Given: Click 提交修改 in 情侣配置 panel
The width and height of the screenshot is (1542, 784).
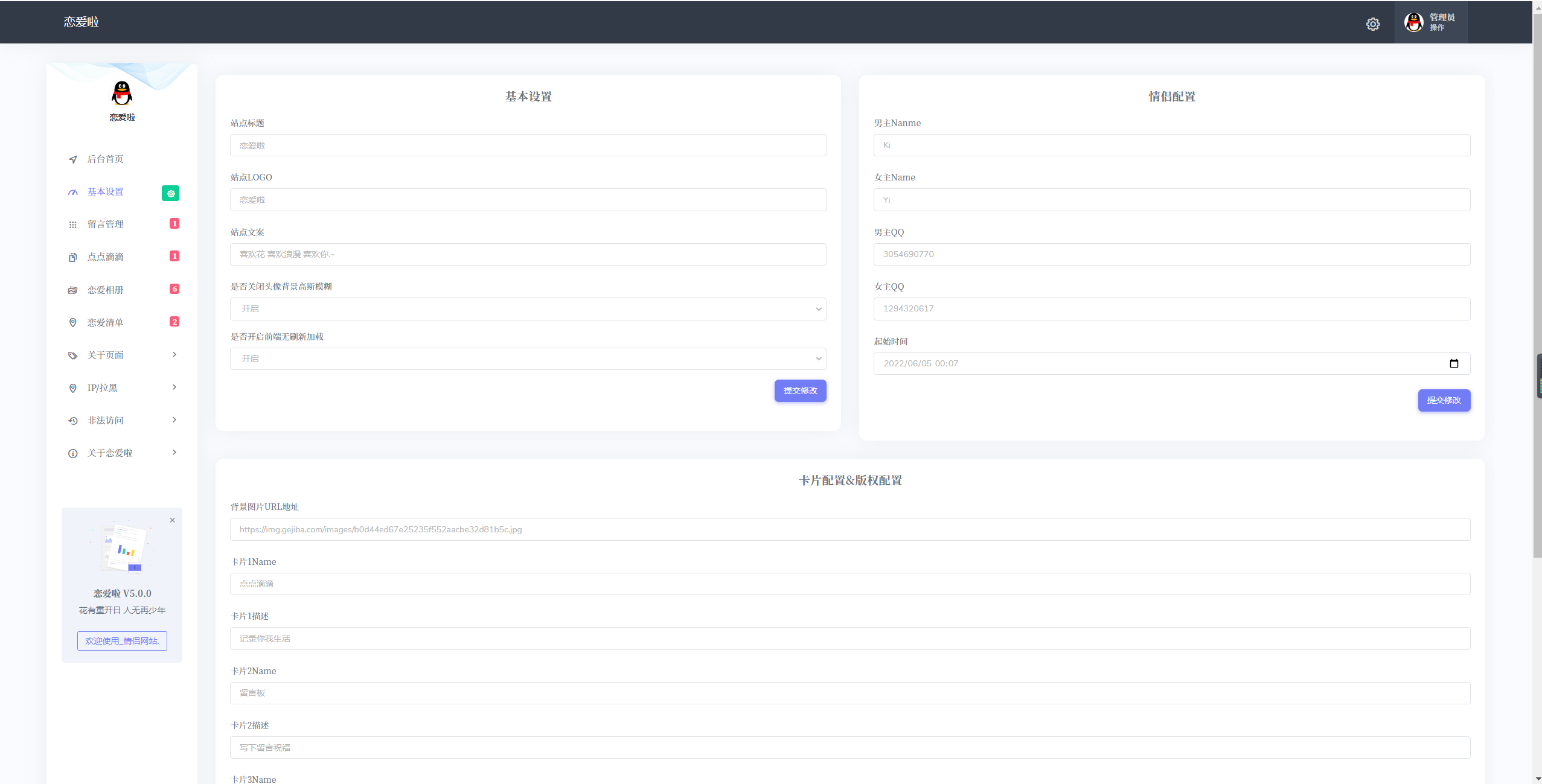Looking at the screenshot, I should (x=1443, y=400).
